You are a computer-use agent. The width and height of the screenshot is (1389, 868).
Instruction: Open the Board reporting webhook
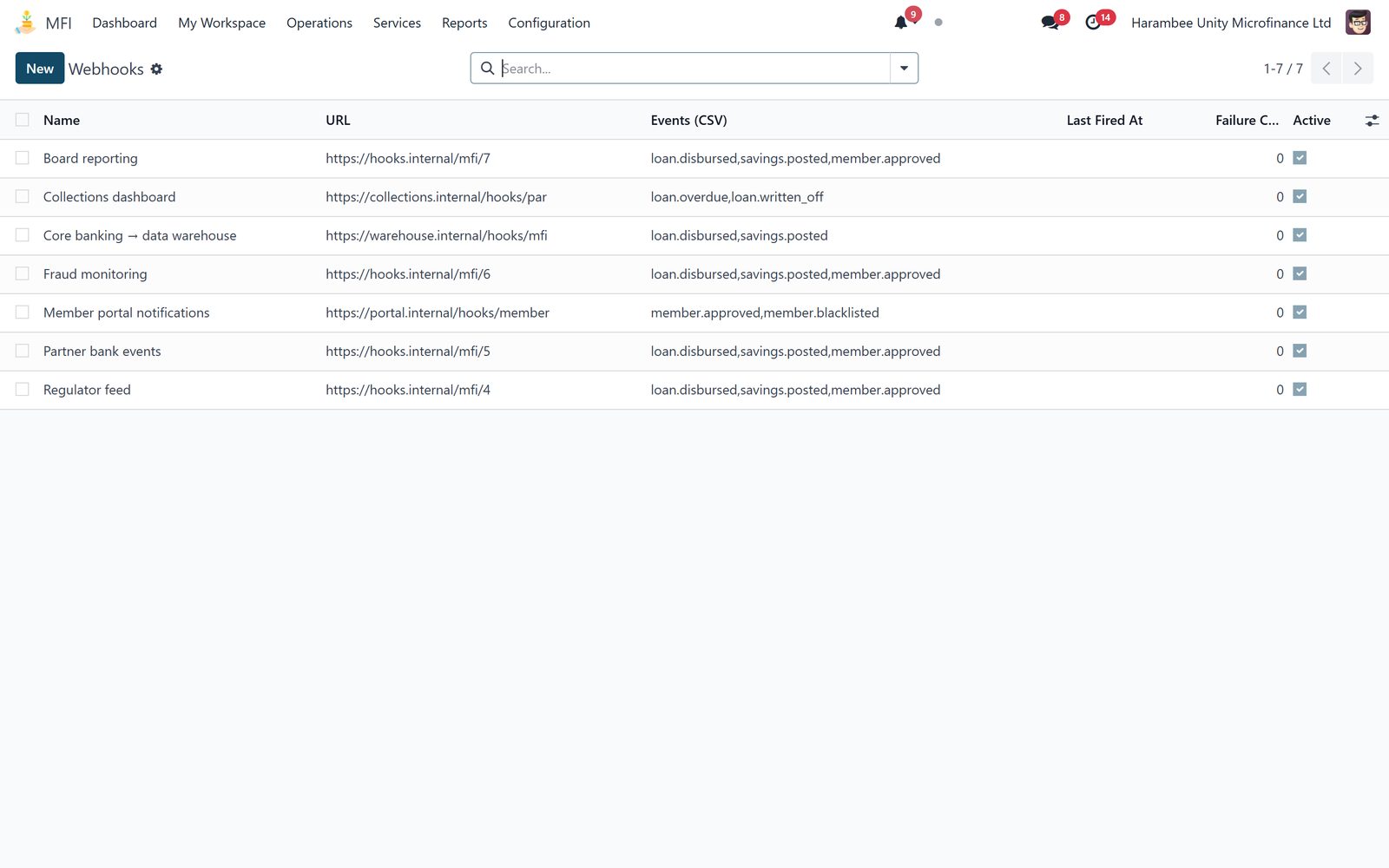(90, 158)
